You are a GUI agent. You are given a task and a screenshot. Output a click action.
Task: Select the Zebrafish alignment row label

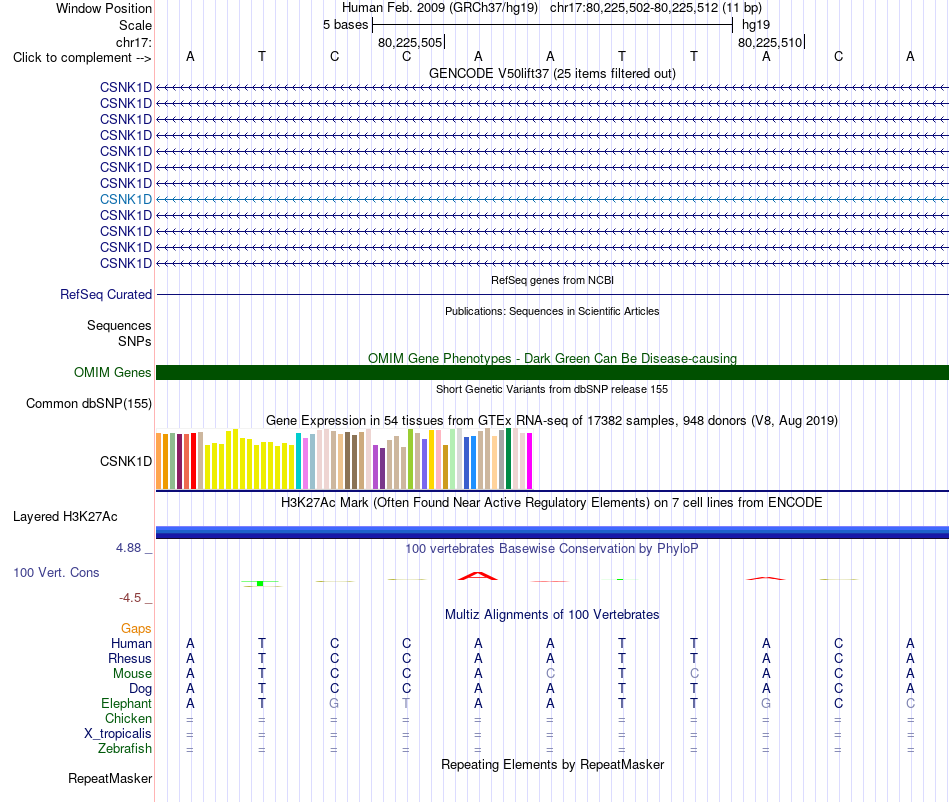point(125,749)
